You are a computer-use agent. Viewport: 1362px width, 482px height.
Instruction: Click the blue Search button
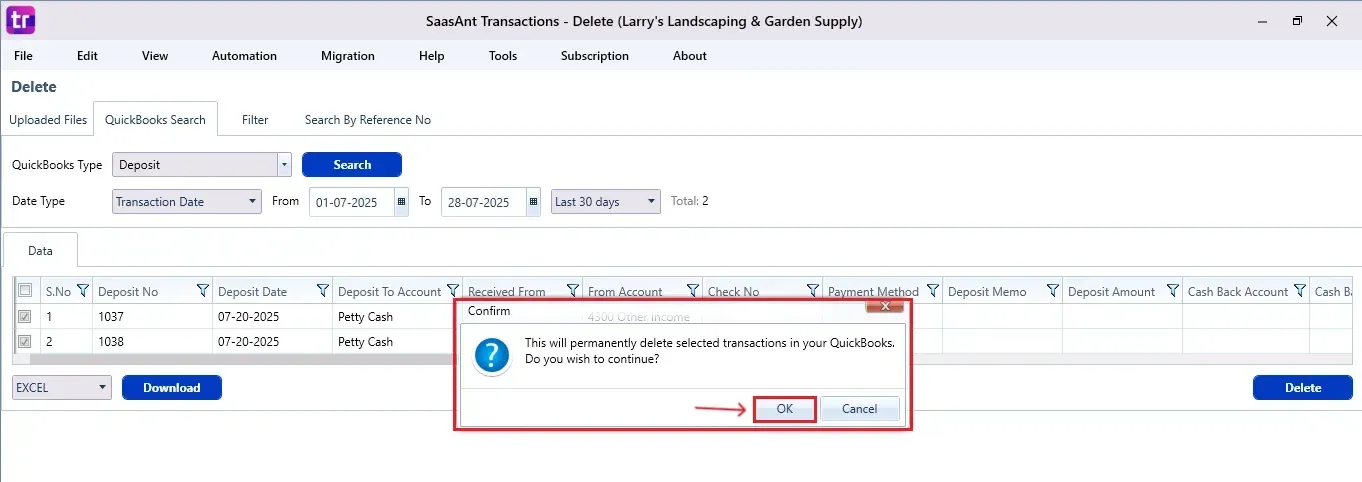352,165
